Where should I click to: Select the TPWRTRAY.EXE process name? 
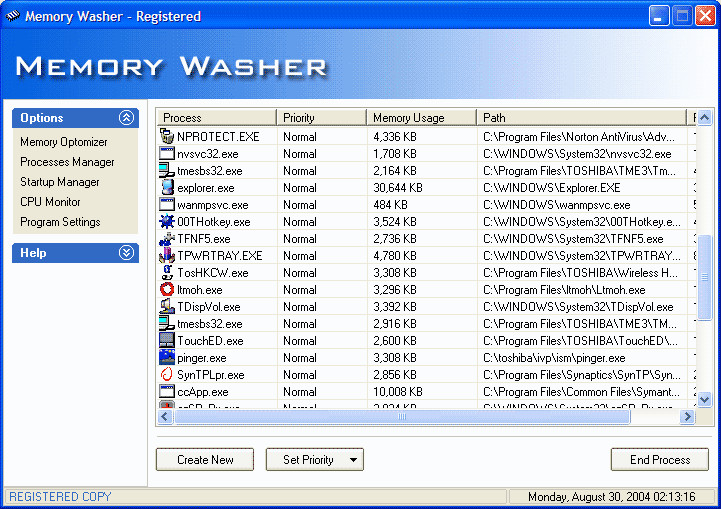coord(220,256)
